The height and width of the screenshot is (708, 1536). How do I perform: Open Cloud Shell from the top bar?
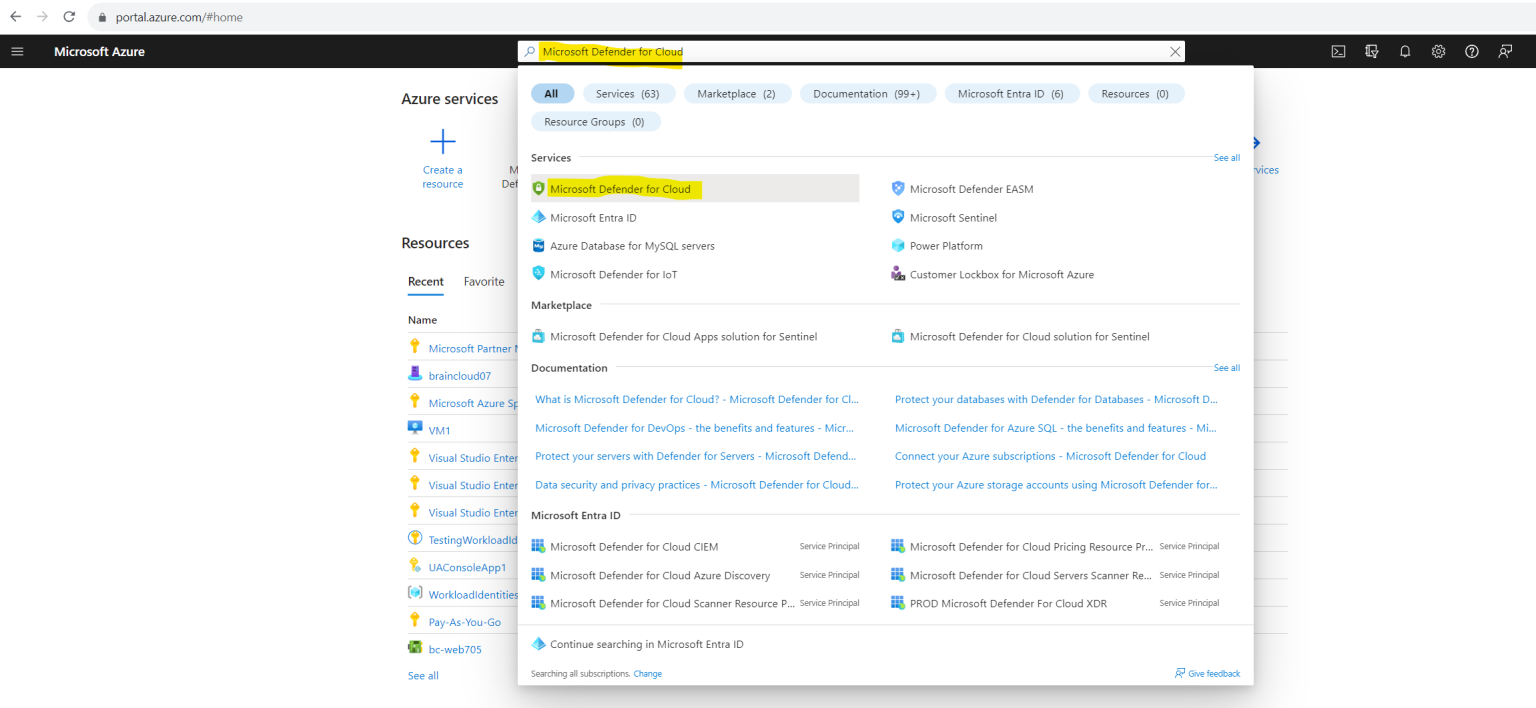[x=1338, y=51]
